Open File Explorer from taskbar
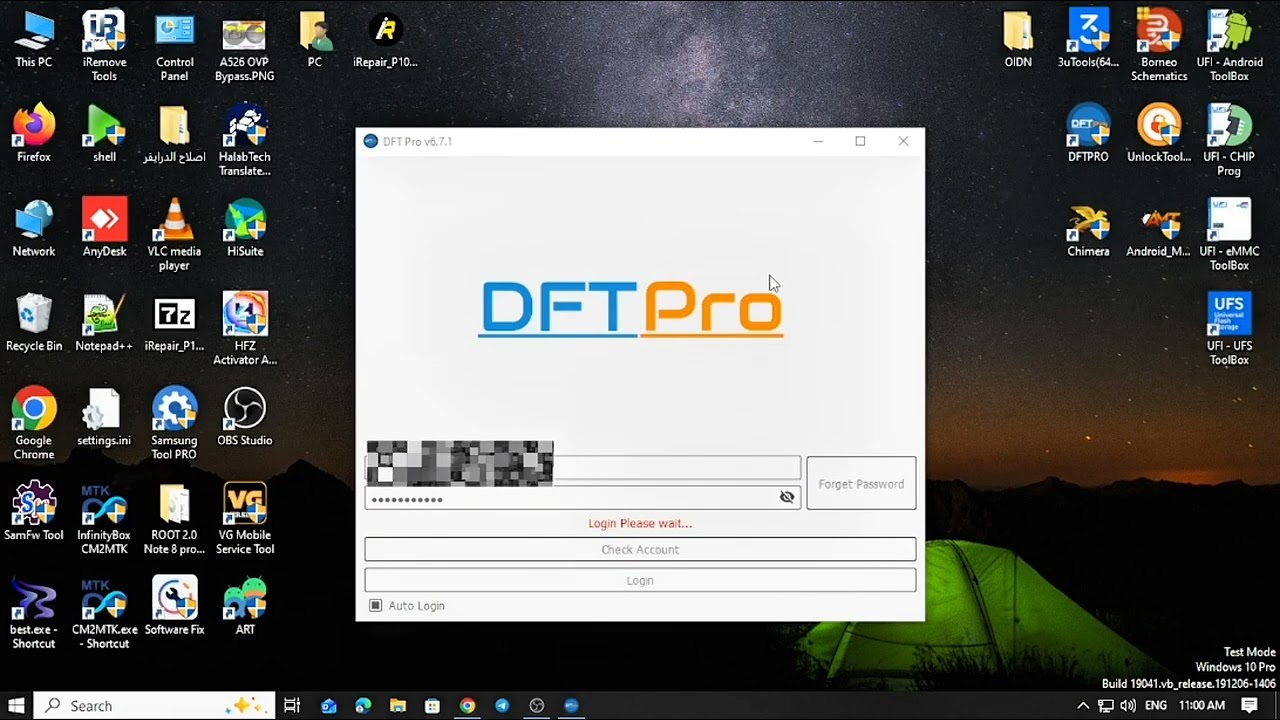1280x720 pixels. click(x=398, y=705)
